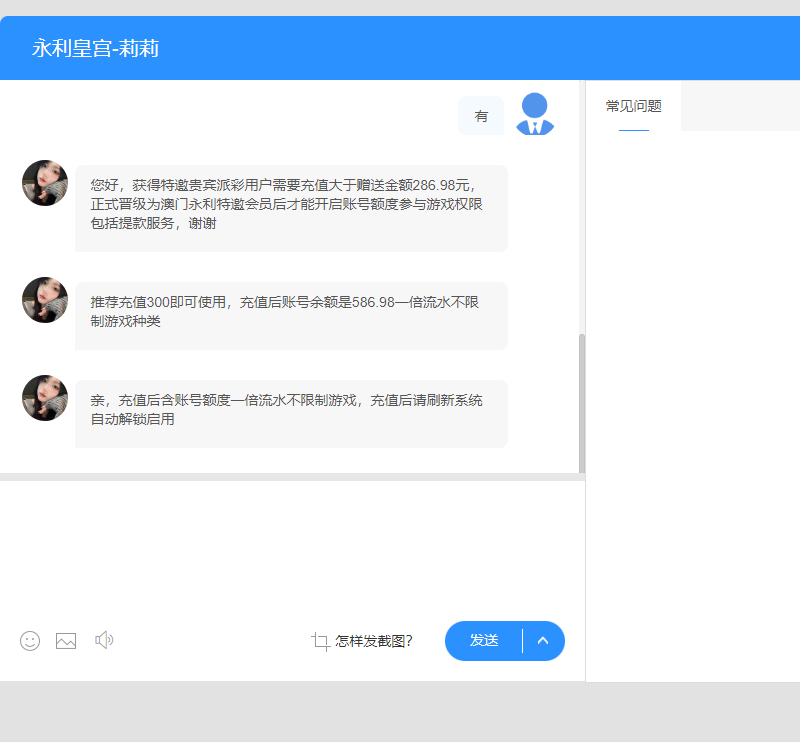The width and height of the screenshot is (800, 742).
Task: Open the 怎样发截图? help link
Action: (x=374, y=641)
